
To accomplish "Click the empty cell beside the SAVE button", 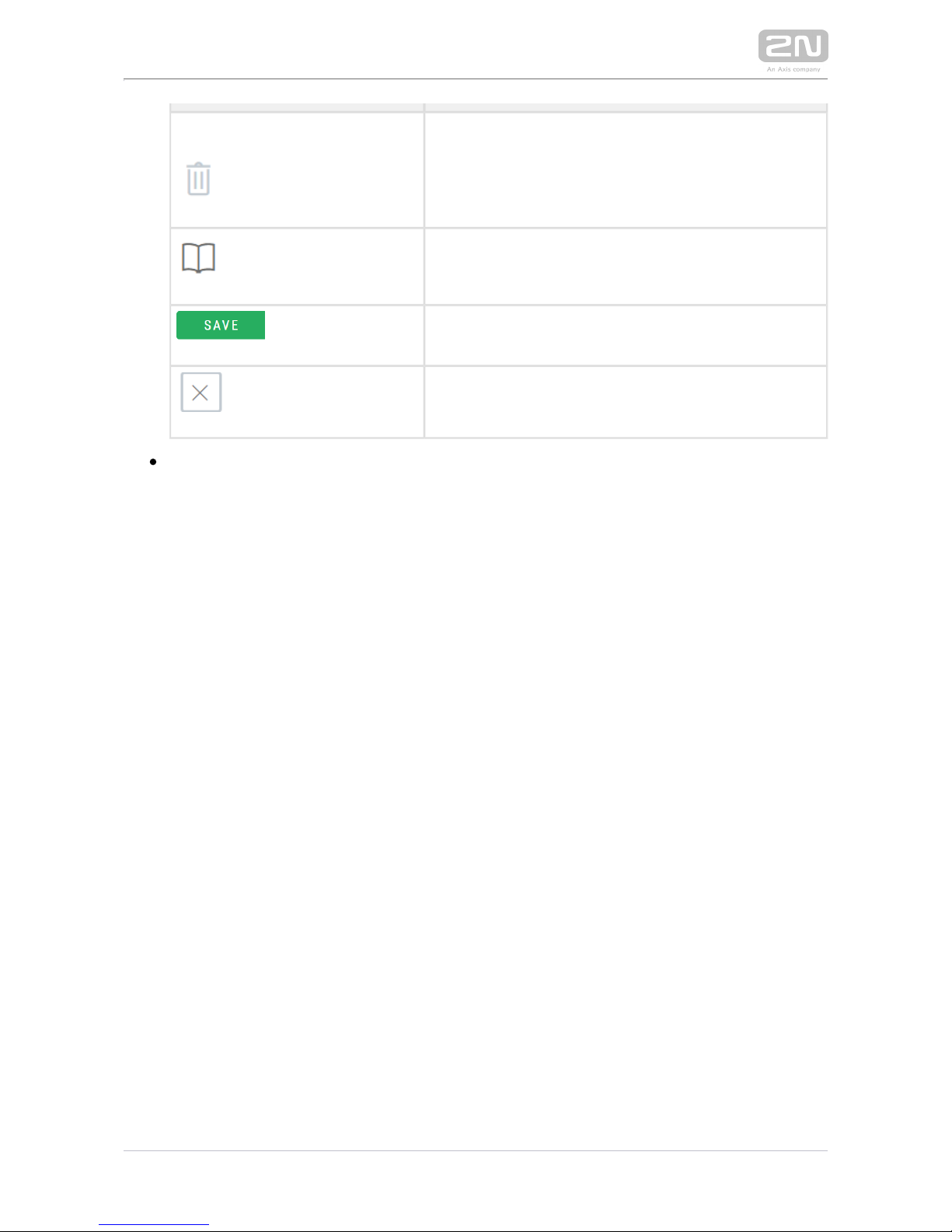I will (x=625, y=335).
